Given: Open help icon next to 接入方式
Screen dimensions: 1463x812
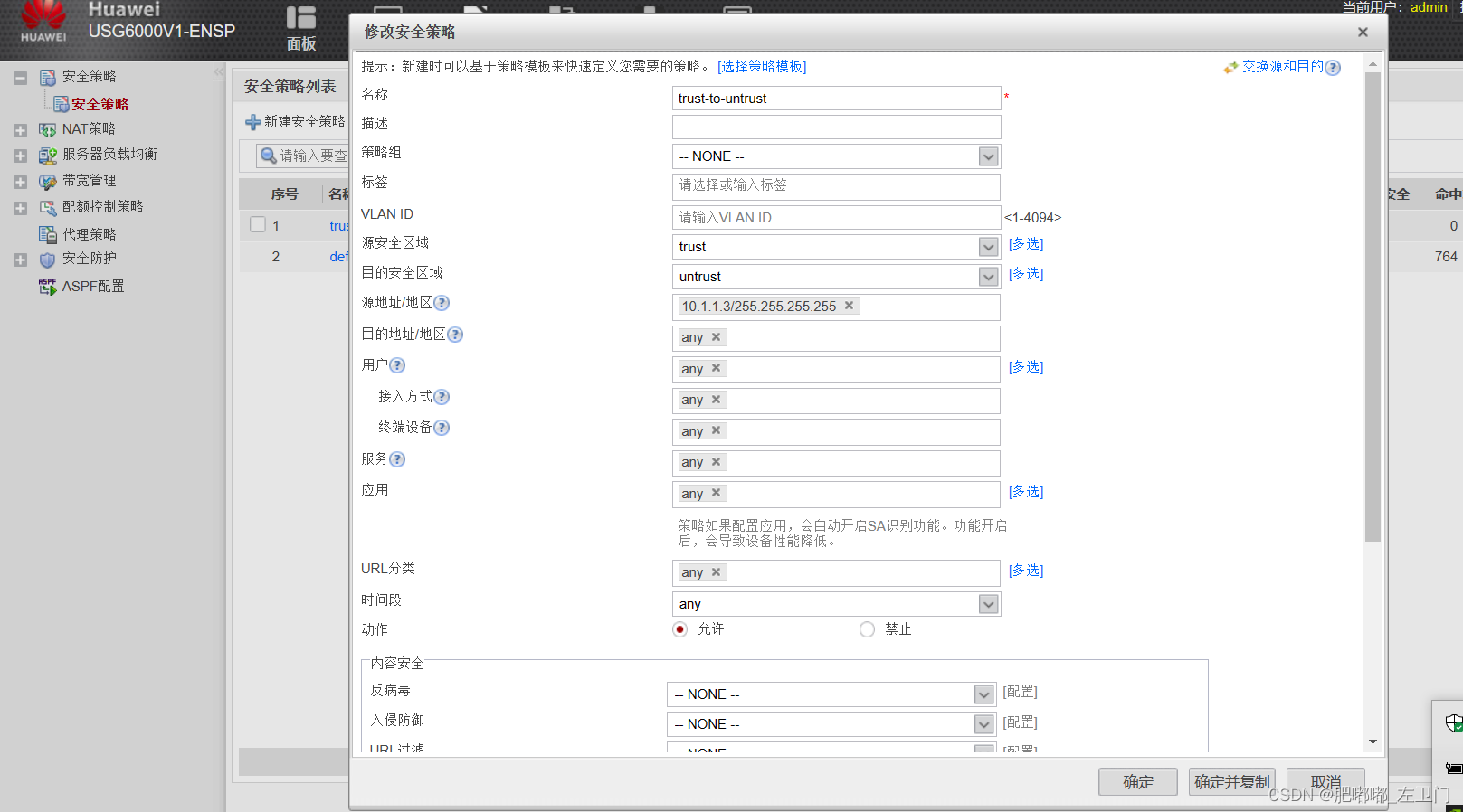Looking at the screenshot, I should 442,397.
